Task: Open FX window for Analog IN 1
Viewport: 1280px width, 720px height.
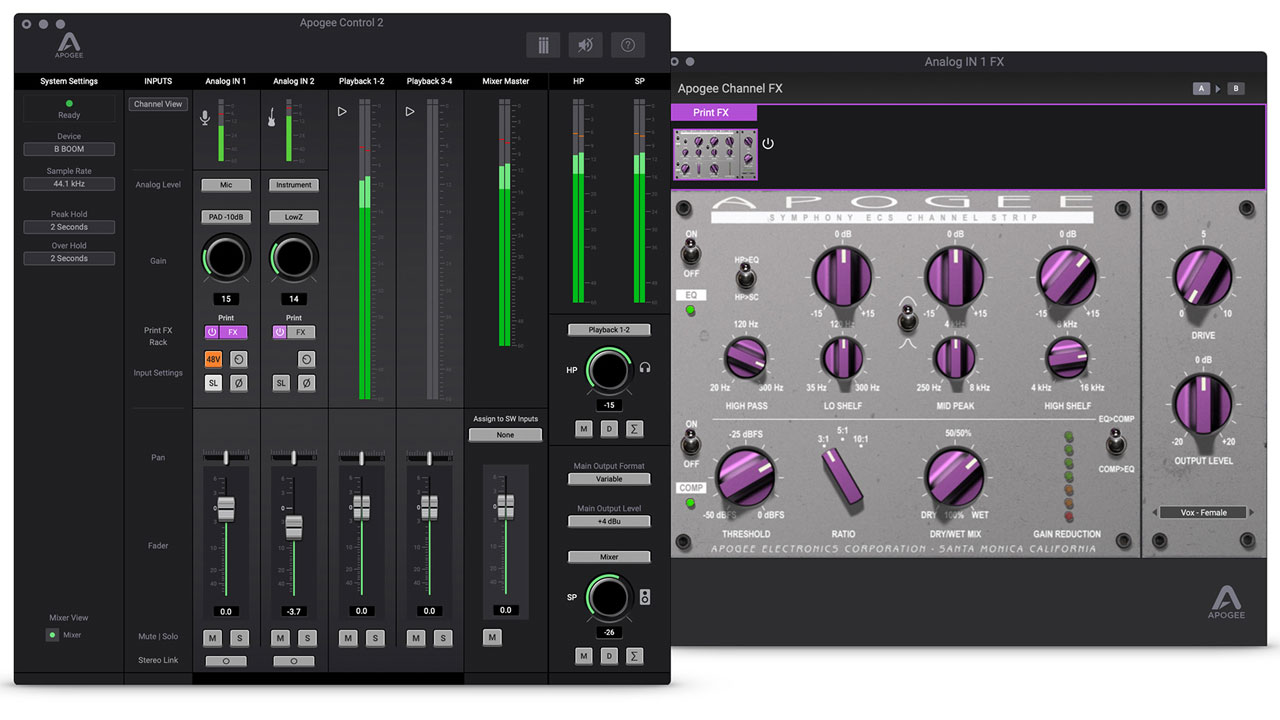Action: [x=233, y=332]
